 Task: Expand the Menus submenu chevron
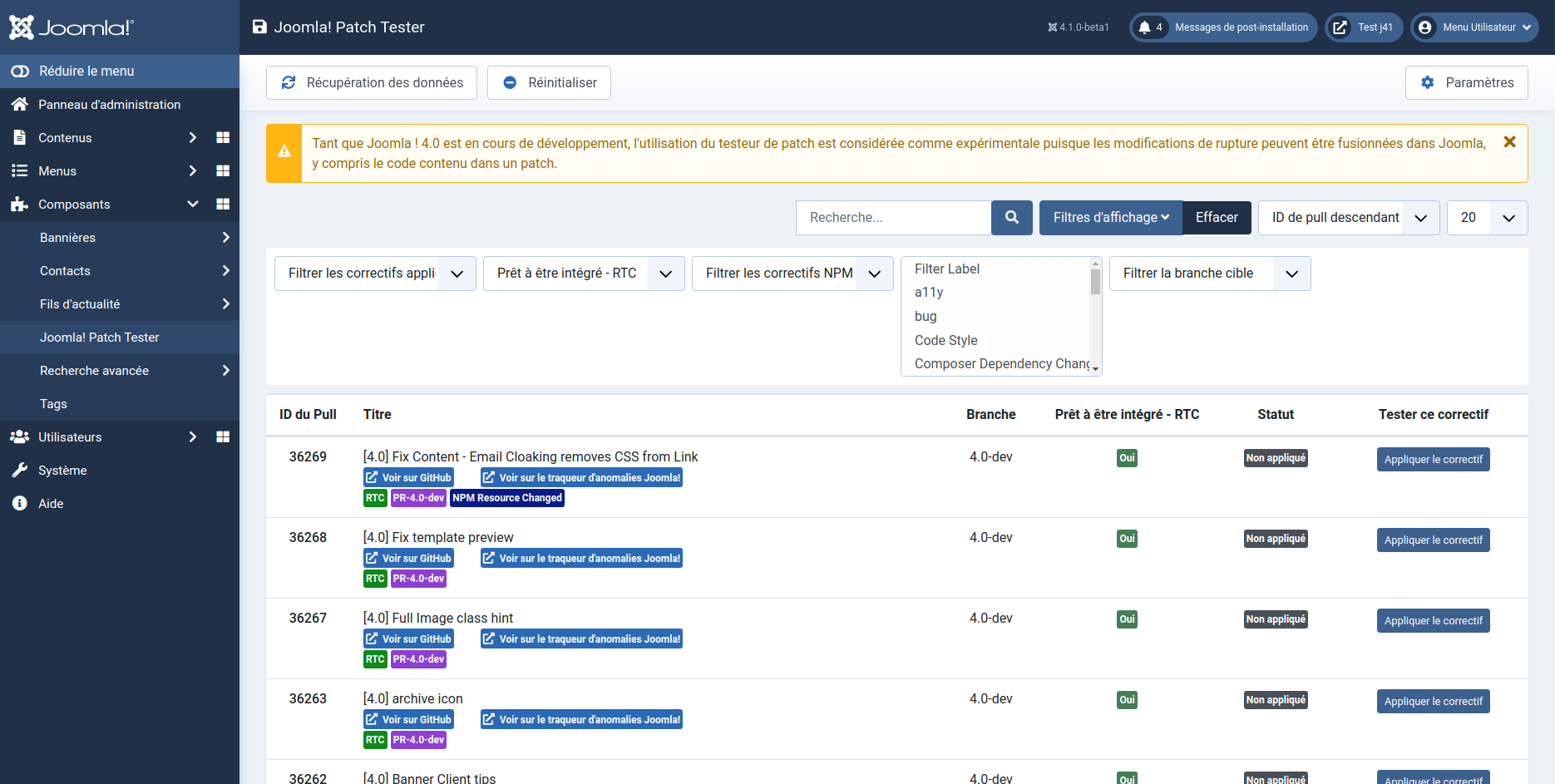point(193,171)
